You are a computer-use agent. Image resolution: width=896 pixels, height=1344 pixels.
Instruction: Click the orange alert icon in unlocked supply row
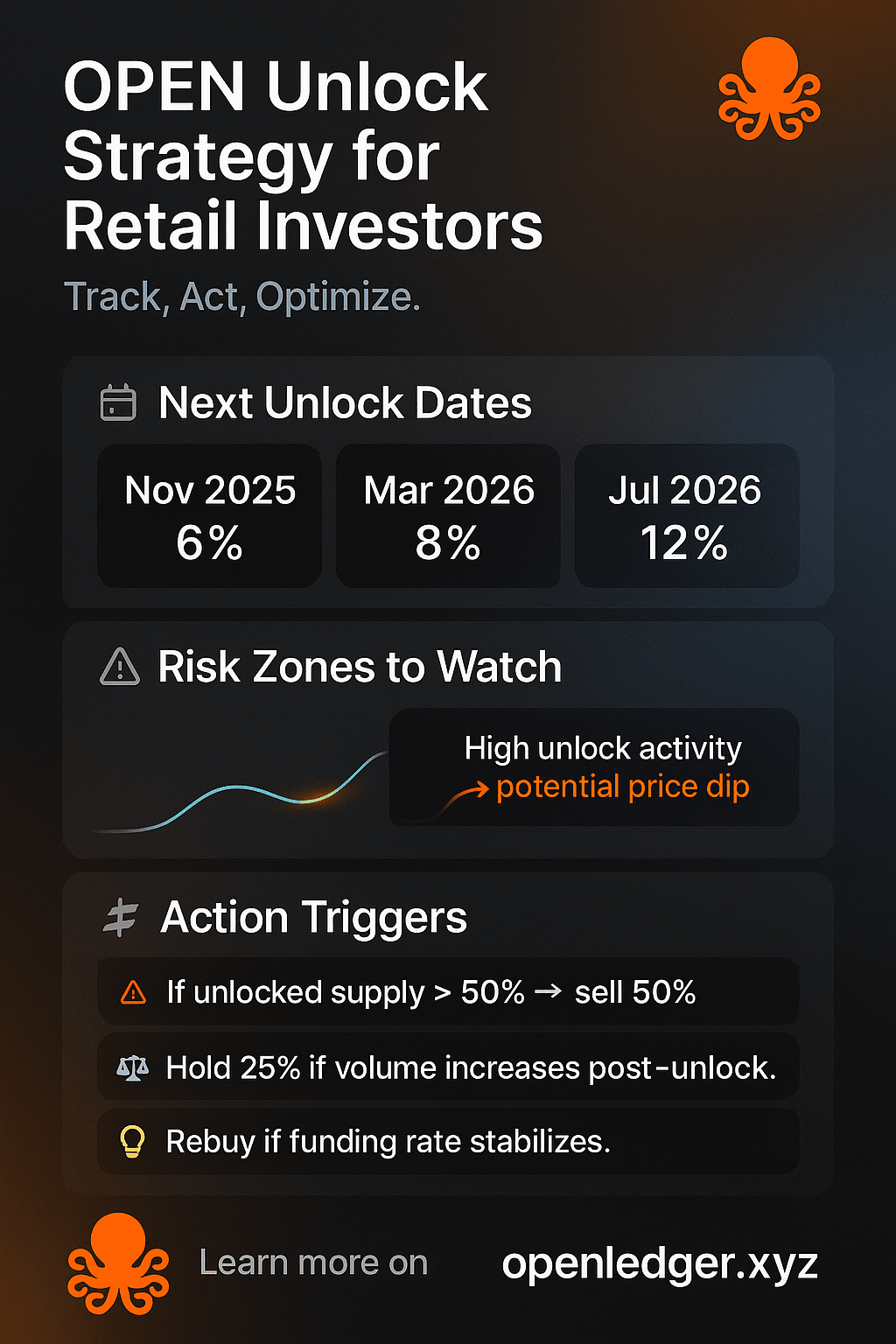click(x=133, y=992)
